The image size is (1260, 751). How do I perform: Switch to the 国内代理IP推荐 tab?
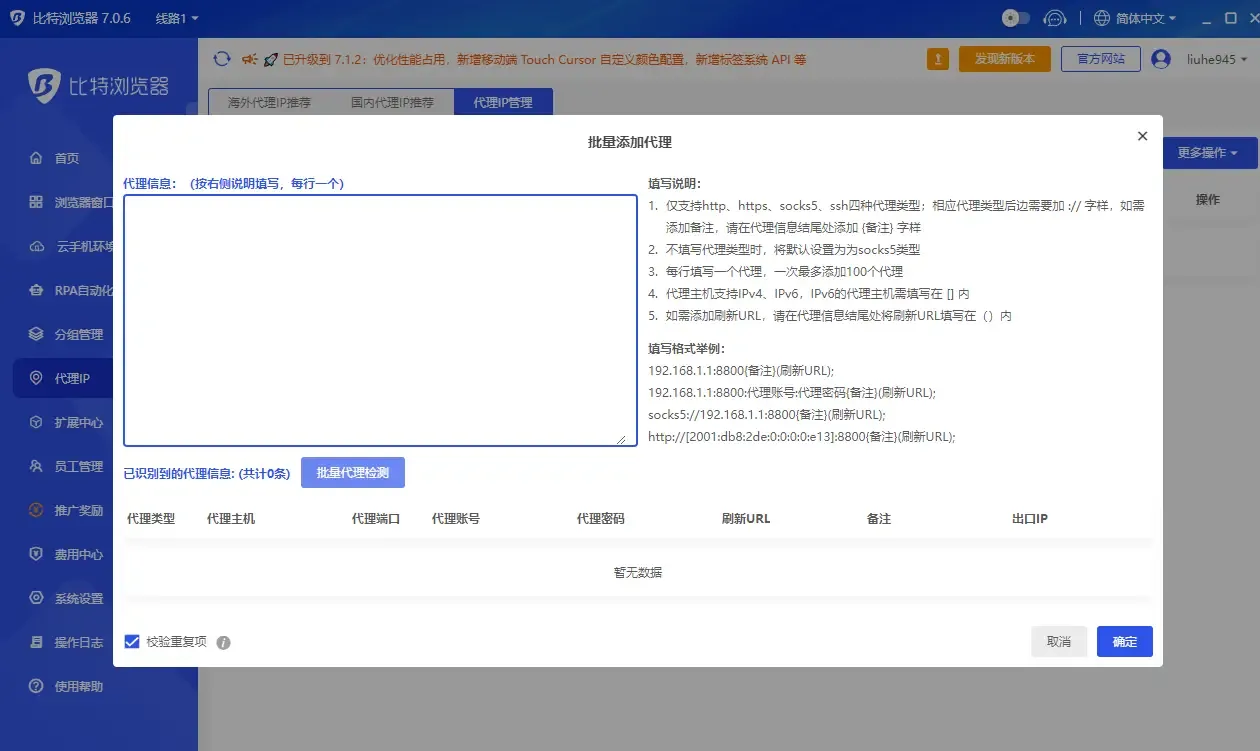(x=390, y=101)
